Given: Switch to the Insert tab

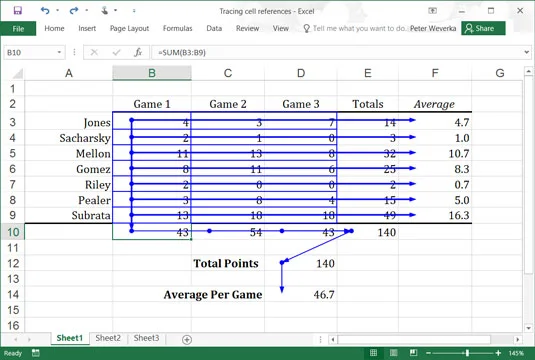Looking at the screenshot, I should point(87,28).
